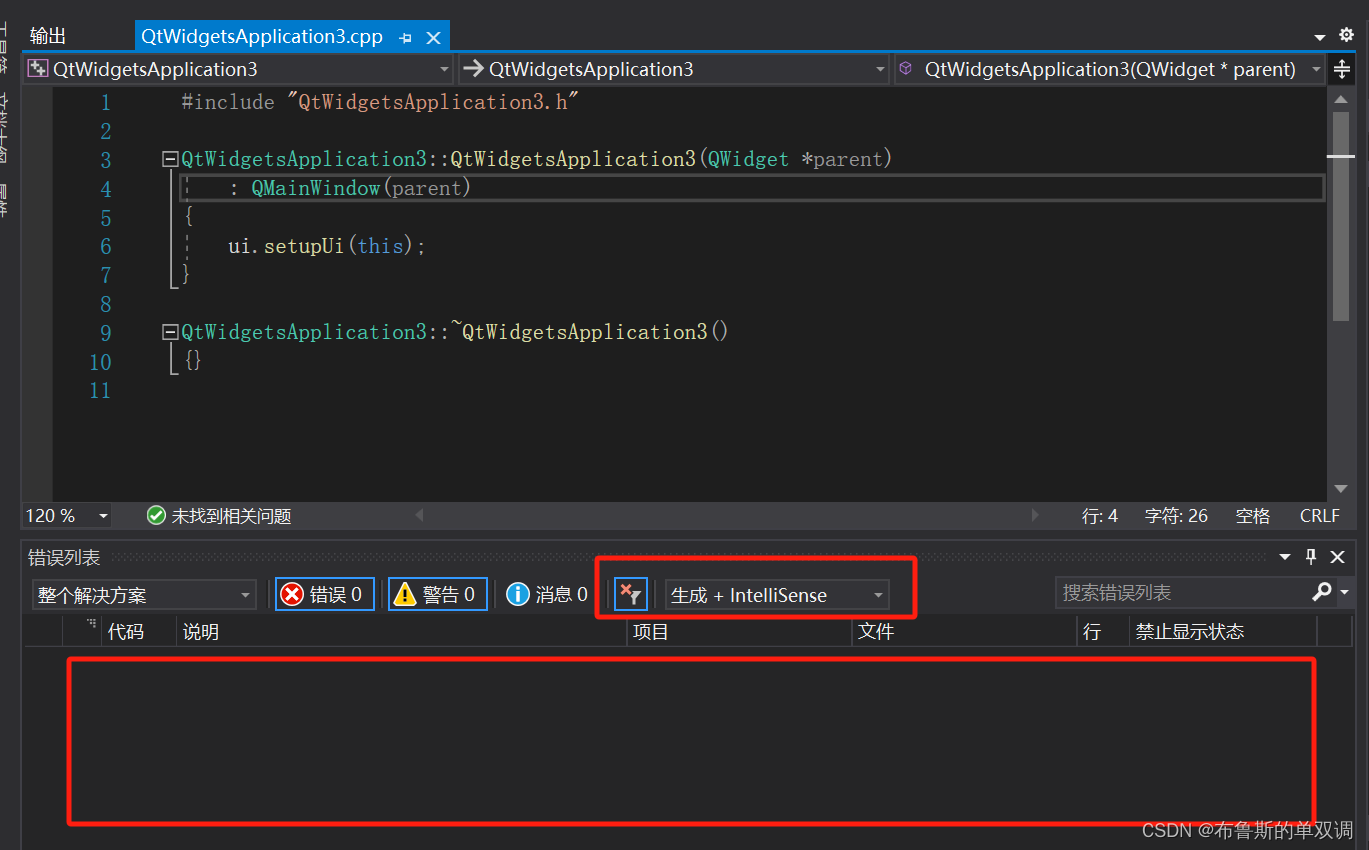1369x850 pixels.
Task: Collapse the constructor code block at line 3
Action: coord(171,158)
